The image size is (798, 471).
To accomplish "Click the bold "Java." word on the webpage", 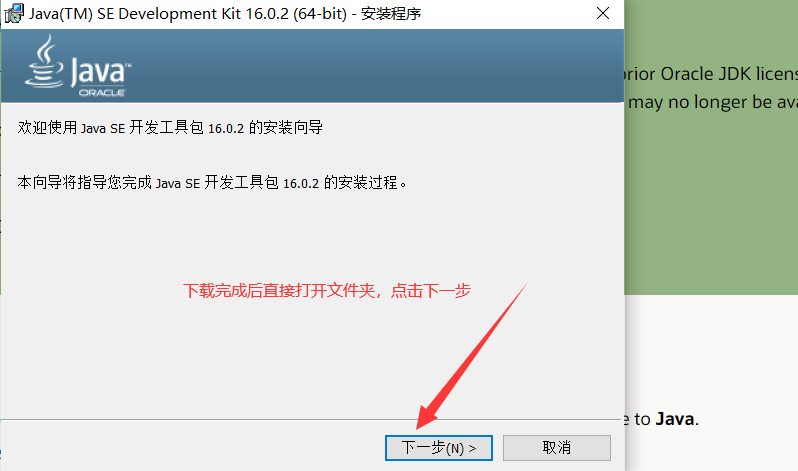I will tap(677, 419).
